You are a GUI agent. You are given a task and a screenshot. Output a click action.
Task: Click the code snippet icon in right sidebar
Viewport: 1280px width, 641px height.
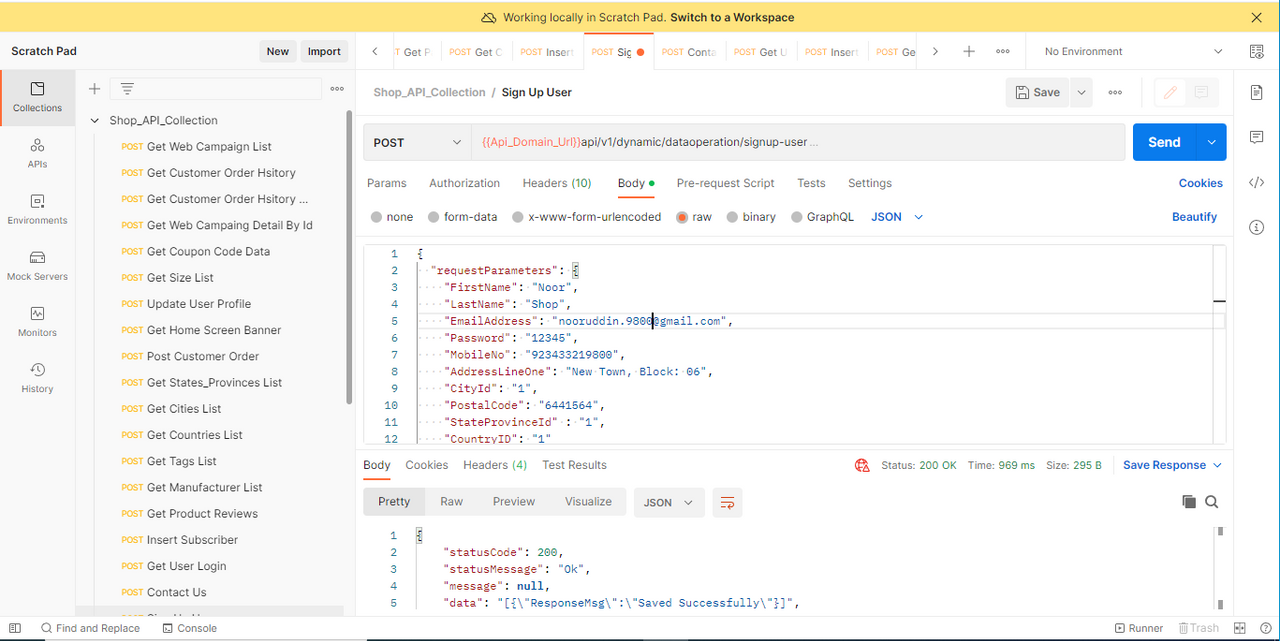[1257, 182]
